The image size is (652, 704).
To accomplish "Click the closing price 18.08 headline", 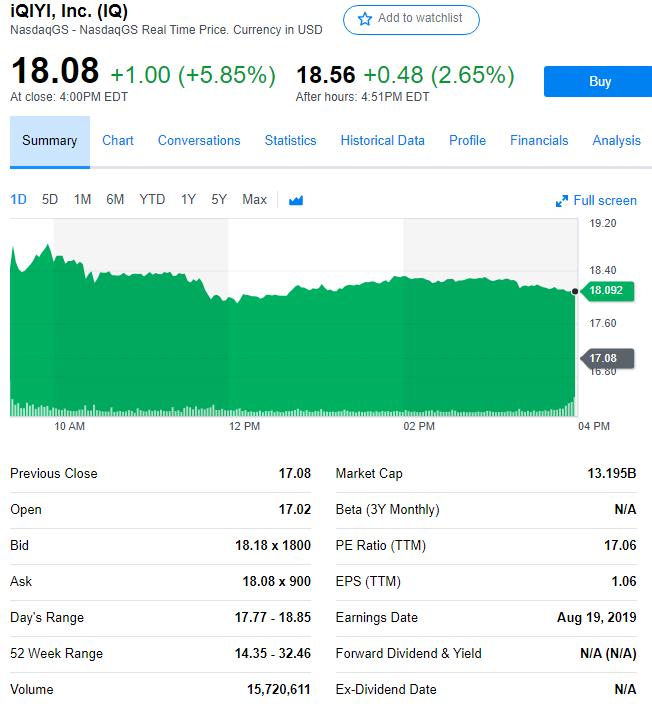I will [55, 70].
